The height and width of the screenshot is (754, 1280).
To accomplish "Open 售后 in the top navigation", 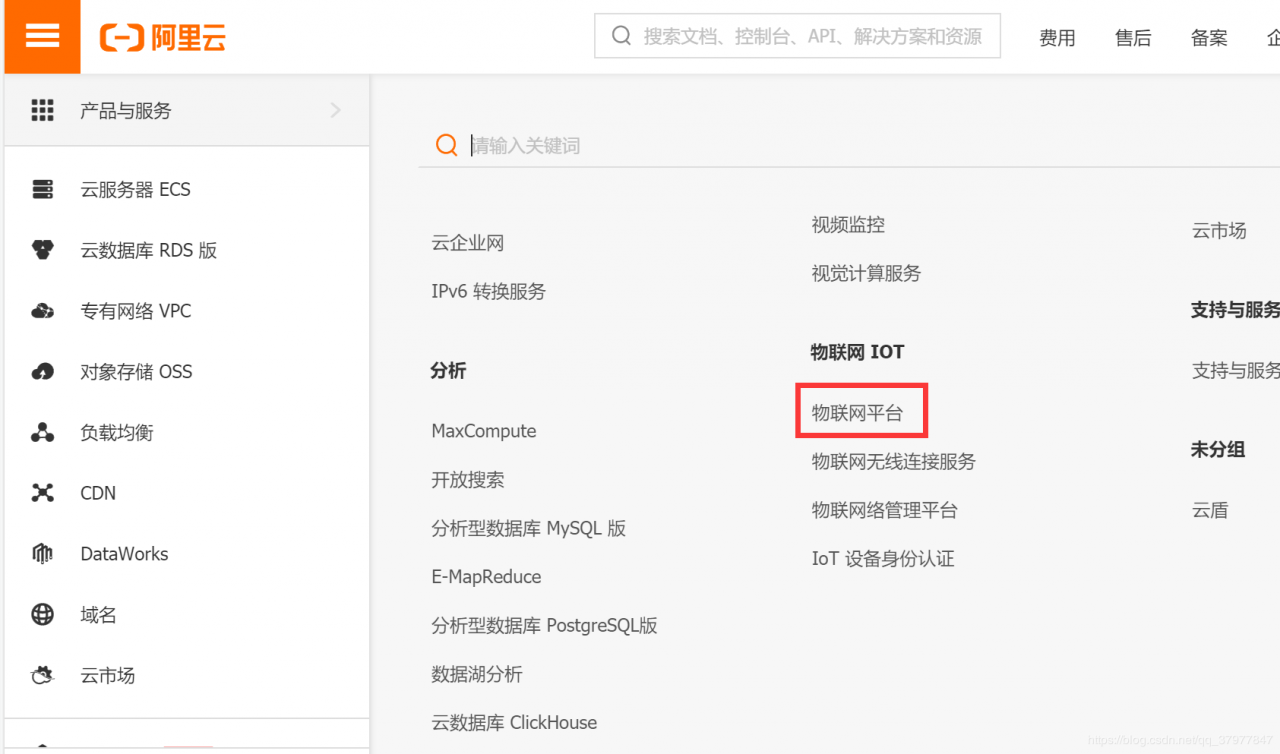I will point(1133,38).
